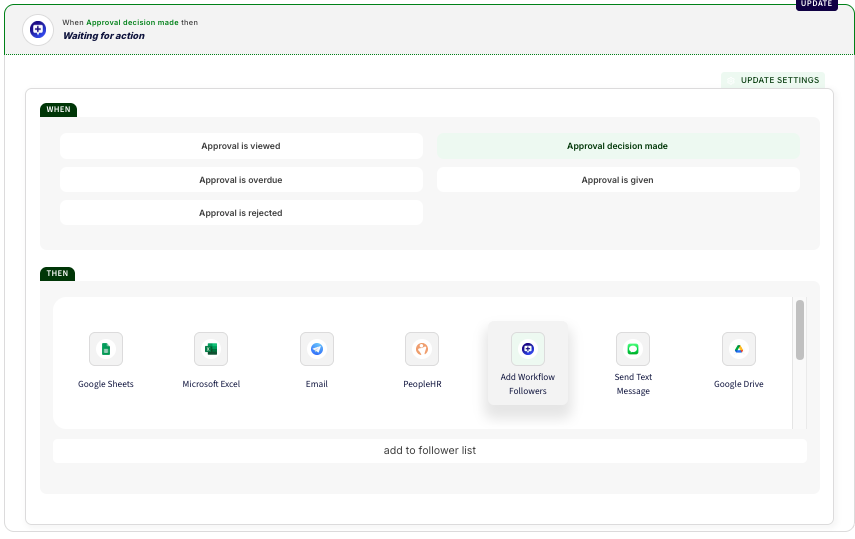855x539 pixels.
Task: Select the add to follower list option
Action: coord(430,451)
